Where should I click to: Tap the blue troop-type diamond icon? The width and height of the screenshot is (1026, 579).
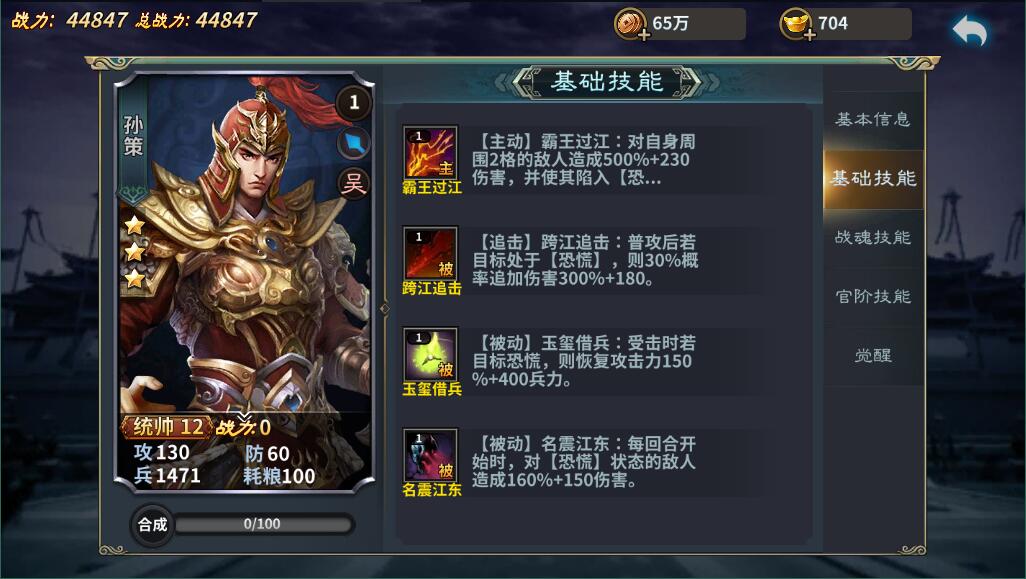tap(354, 143)
